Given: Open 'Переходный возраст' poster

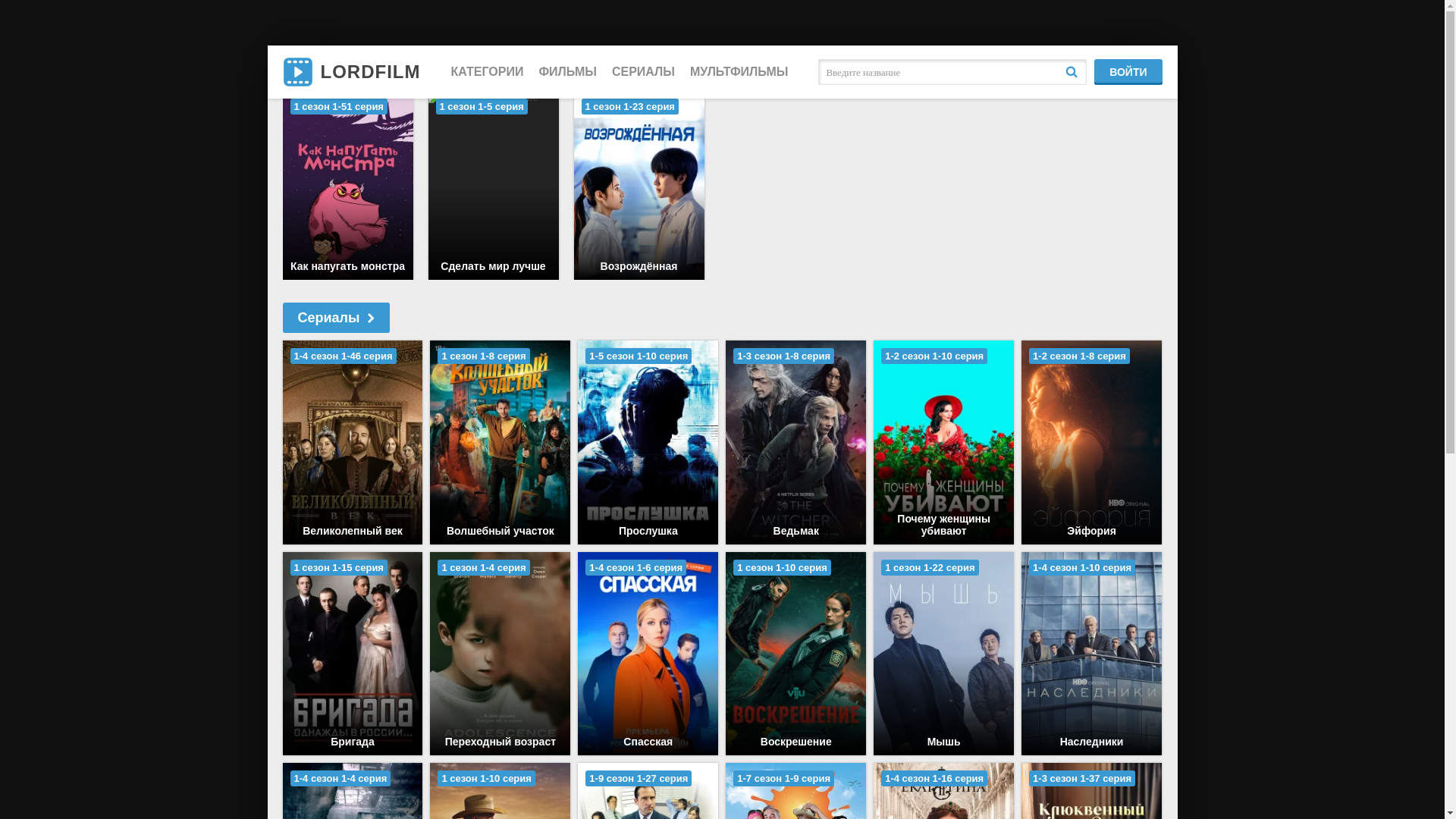Looking at the screenshot, I should [x=500, y=654].
